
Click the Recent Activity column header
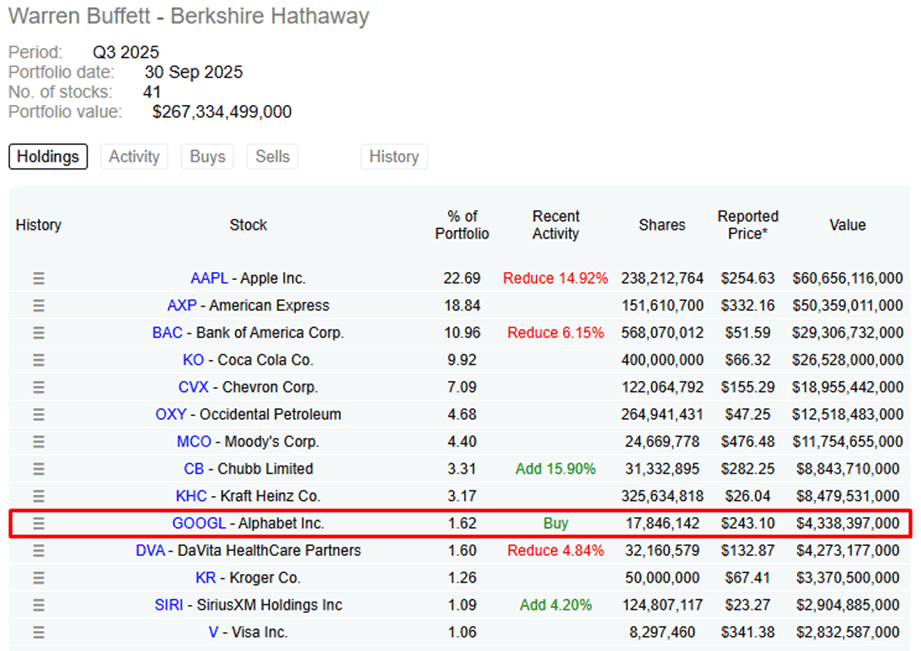pos(556,225)
